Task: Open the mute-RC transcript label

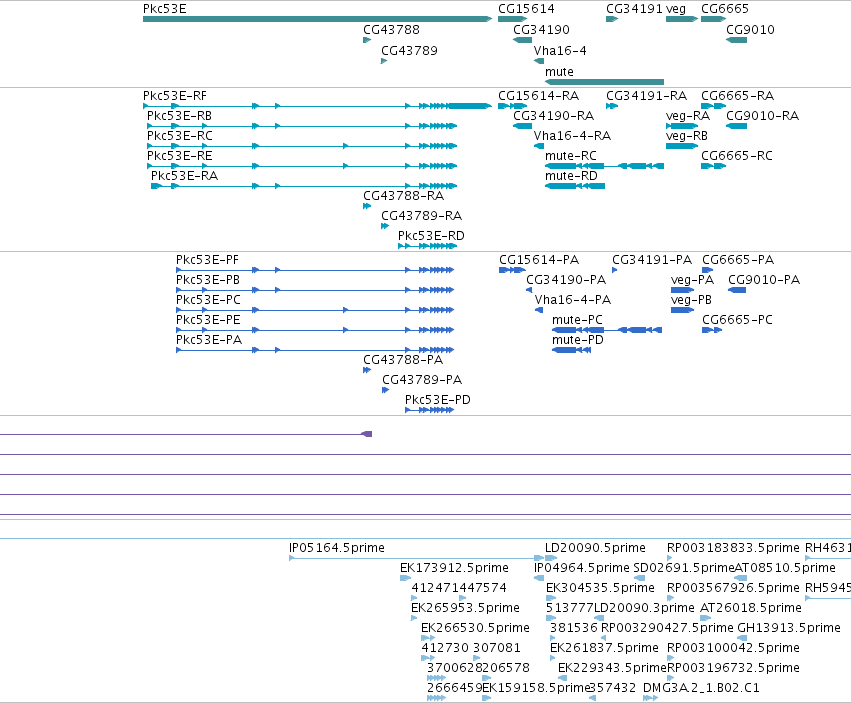Action: (x=570, y=156)
